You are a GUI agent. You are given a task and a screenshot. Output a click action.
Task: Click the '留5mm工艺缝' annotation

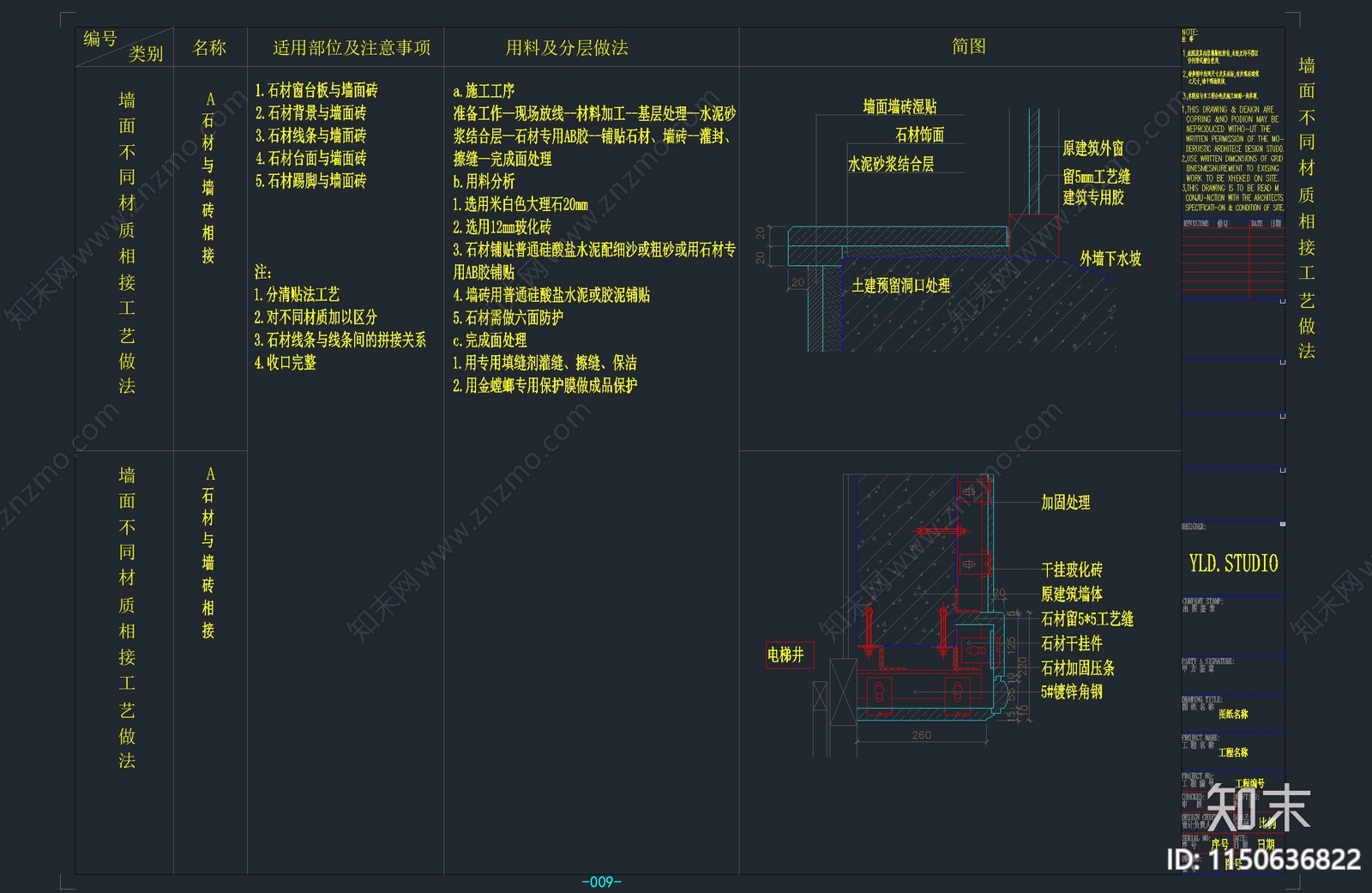(x=1097, y=177)
